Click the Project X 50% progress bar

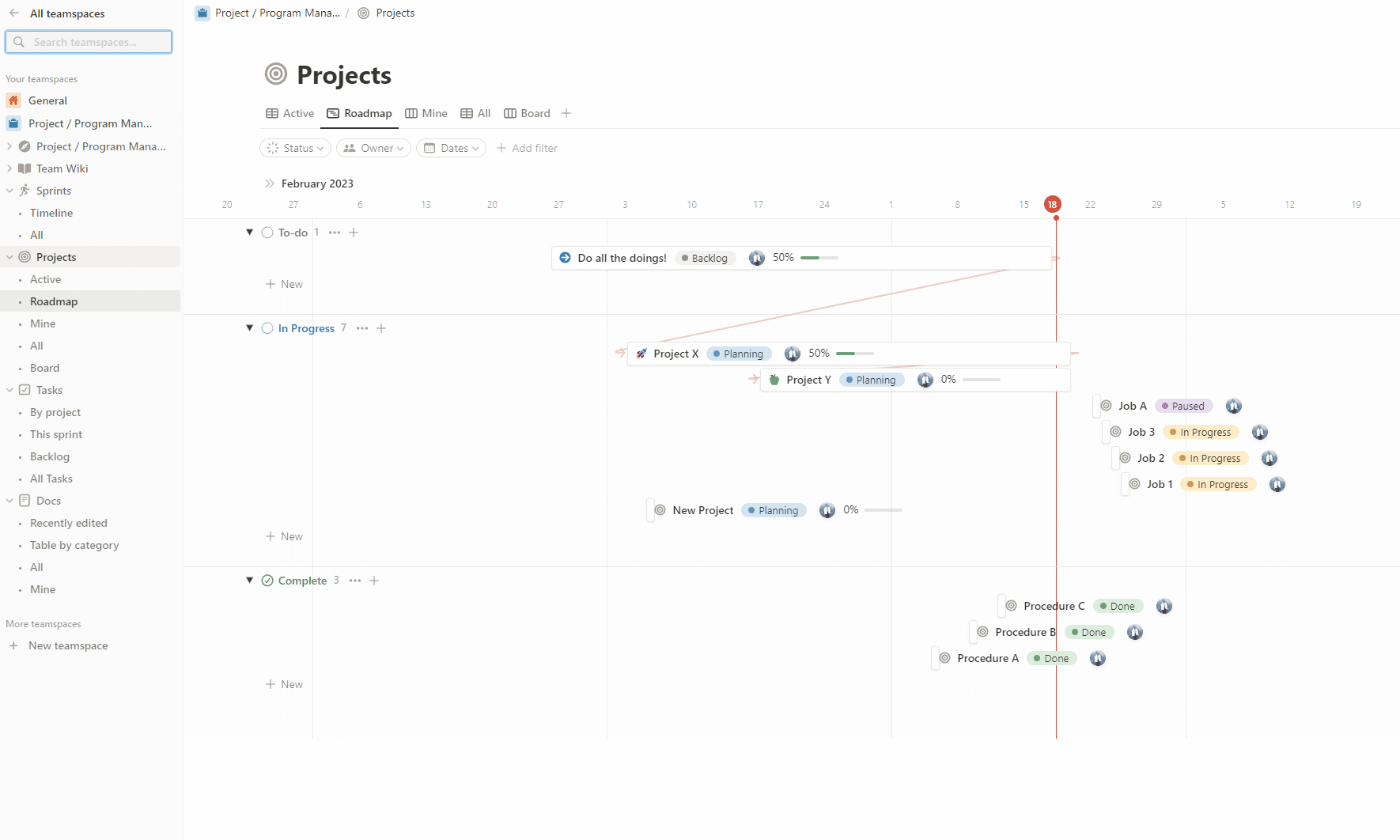pyautogui.click(x=854, y=354)
